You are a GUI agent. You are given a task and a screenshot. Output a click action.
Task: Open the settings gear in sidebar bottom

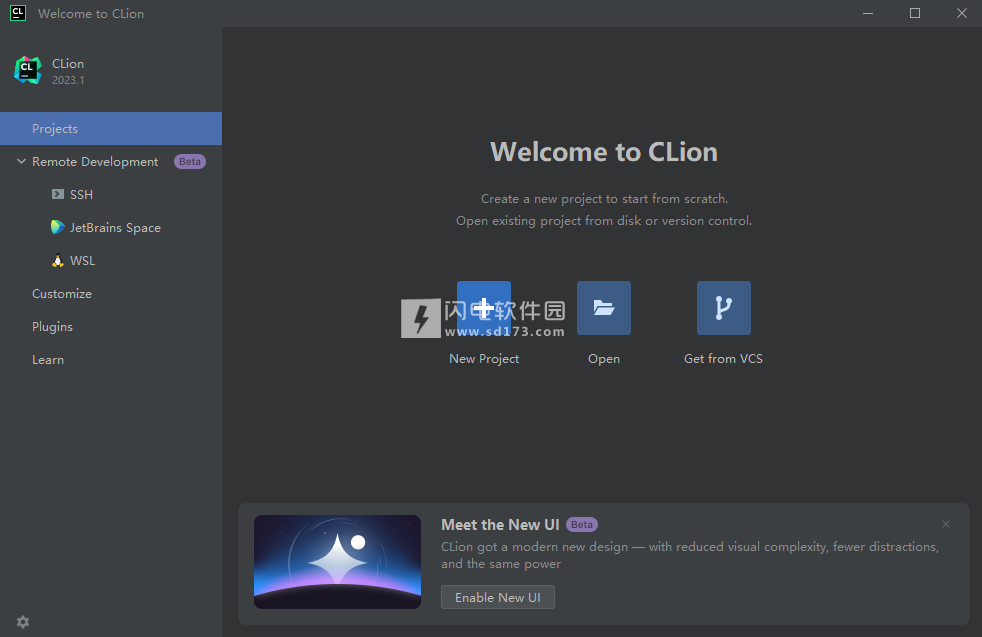23,621
